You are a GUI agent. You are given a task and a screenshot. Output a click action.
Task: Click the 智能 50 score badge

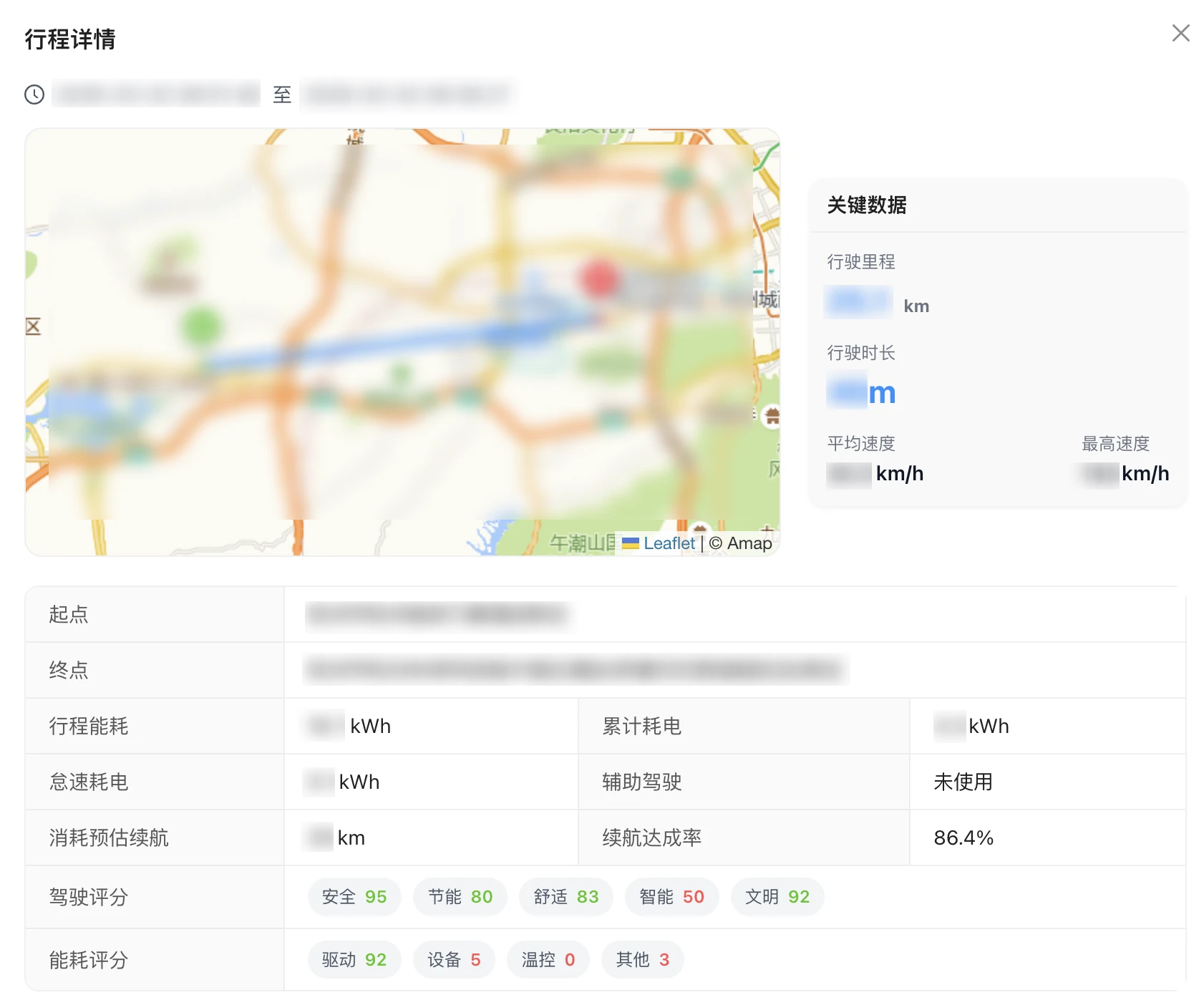[671, 897]
